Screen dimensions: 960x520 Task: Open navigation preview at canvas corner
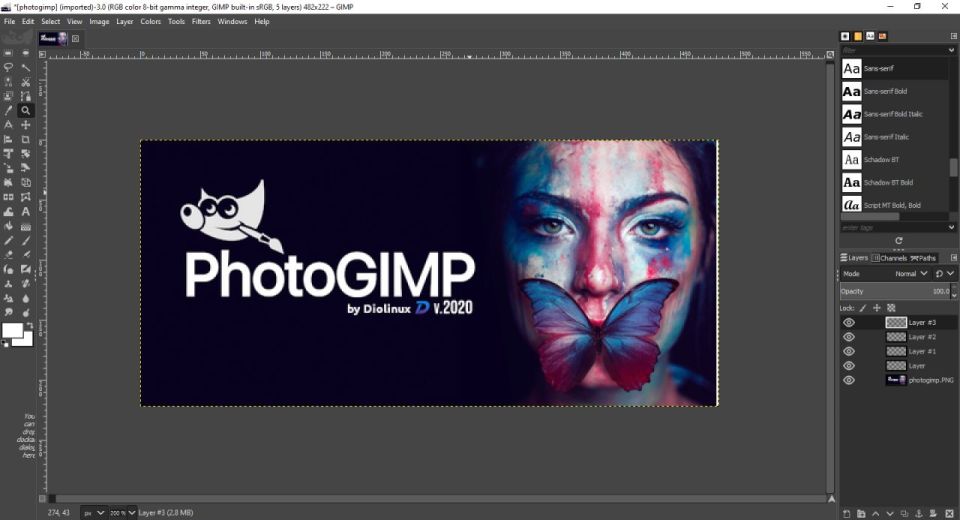click(831, 499)
